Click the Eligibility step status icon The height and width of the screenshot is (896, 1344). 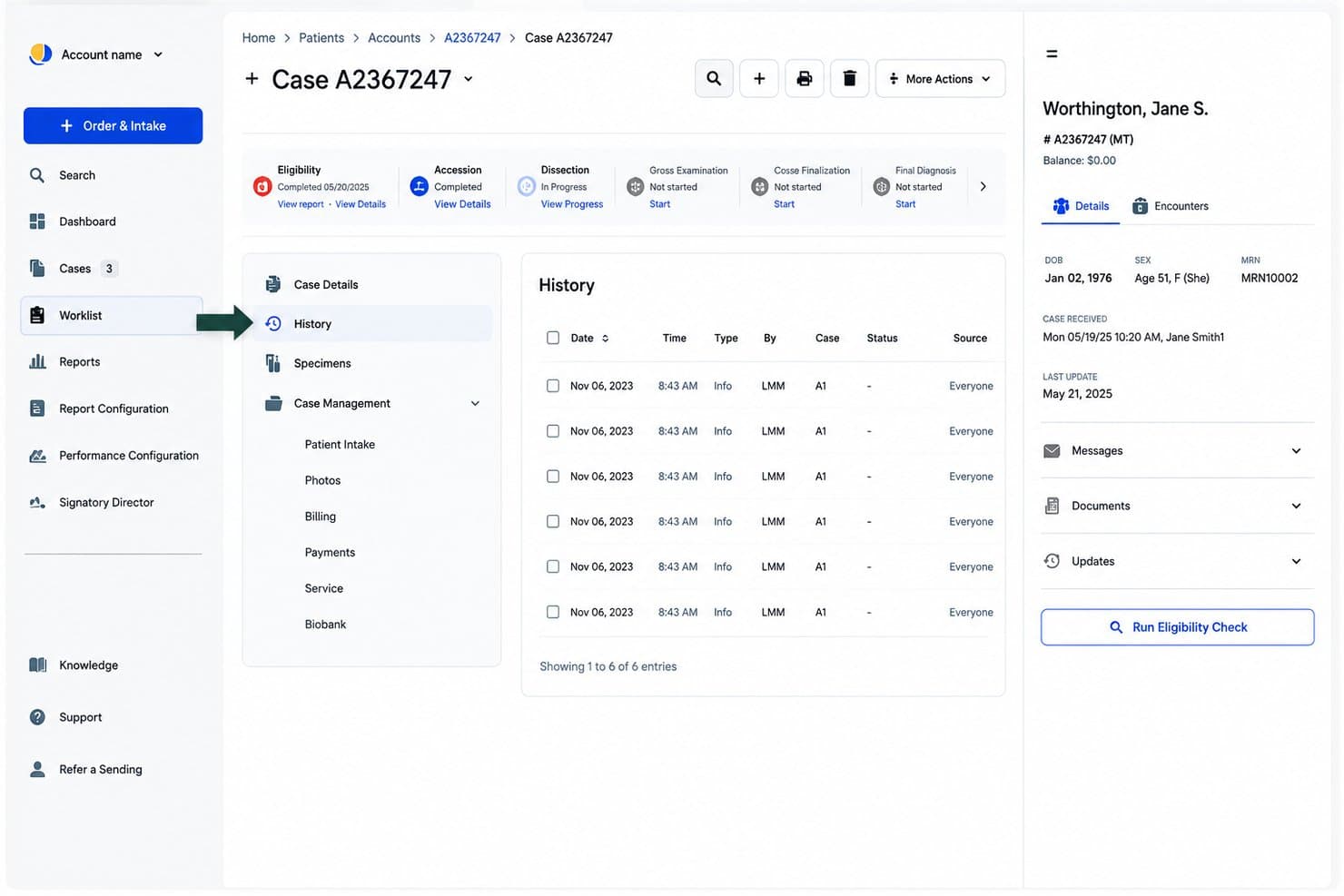click(262, 186)
